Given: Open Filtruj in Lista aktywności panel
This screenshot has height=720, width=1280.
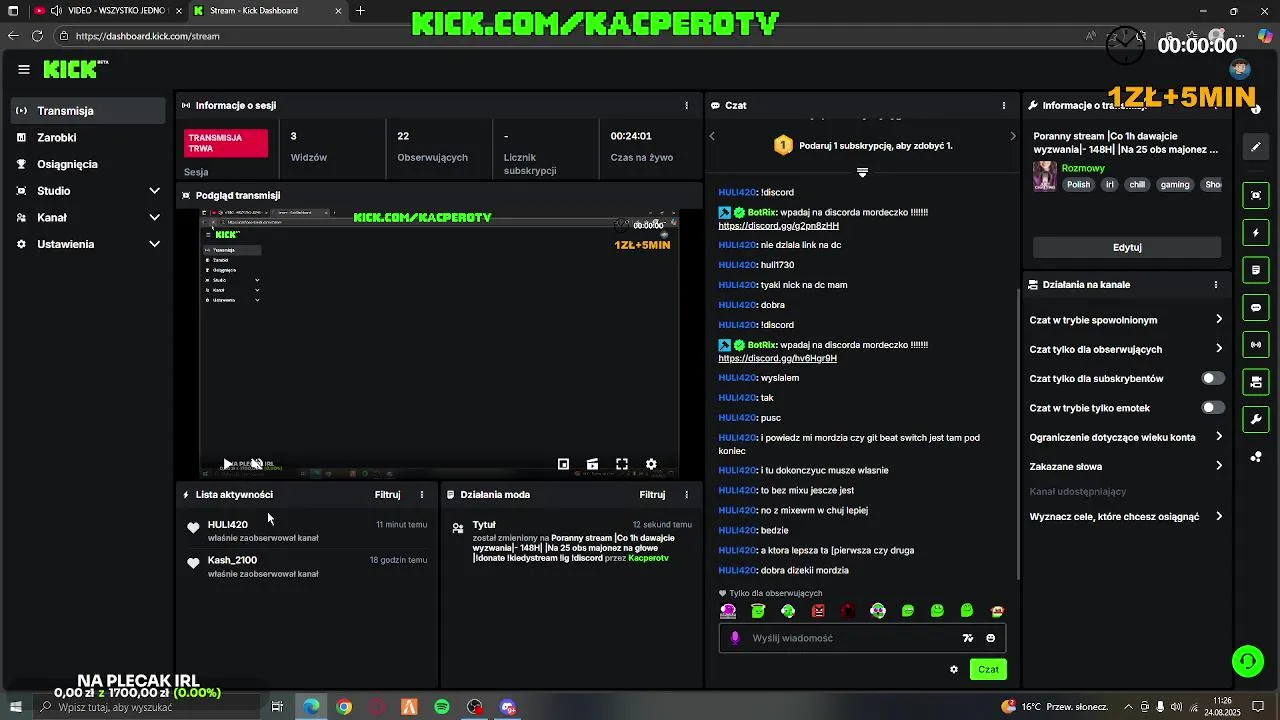Looking at the screenshot, I should (387, 495).
